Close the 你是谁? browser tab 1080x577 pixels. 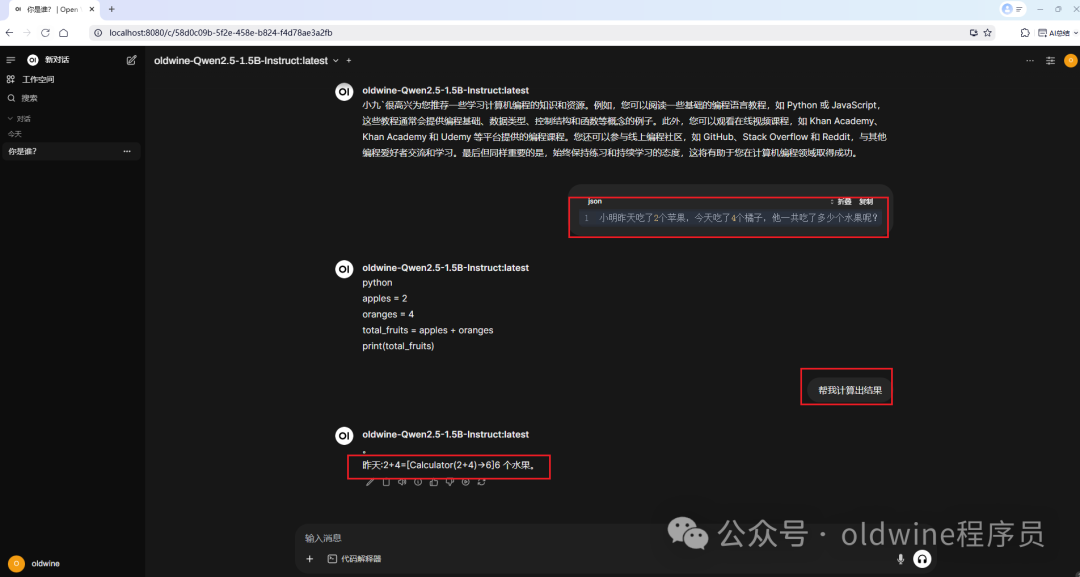click(x=92, y=9)
